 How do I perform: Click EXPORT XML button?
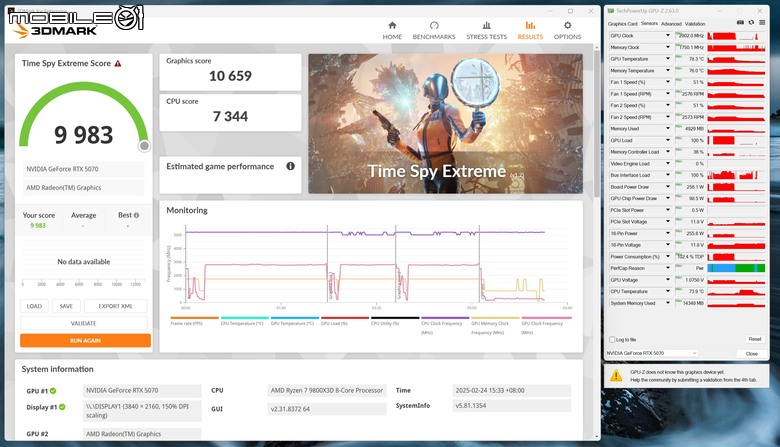coord(115,306)
